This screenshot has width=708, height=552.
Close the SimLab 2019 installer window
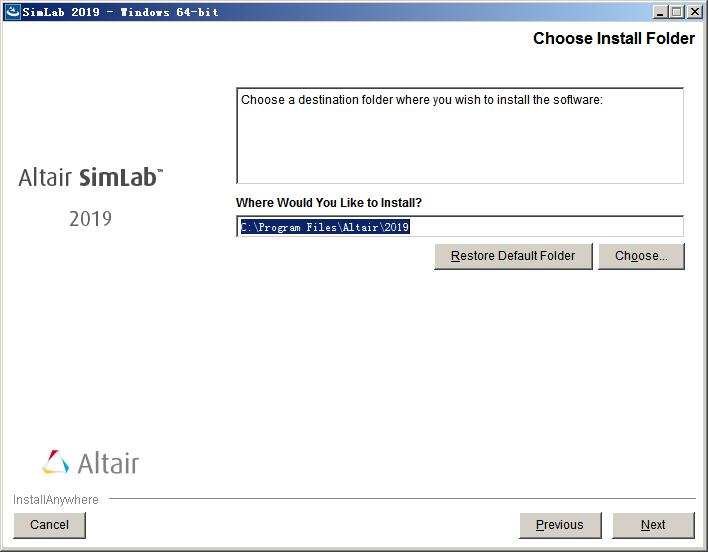point(694,12)
